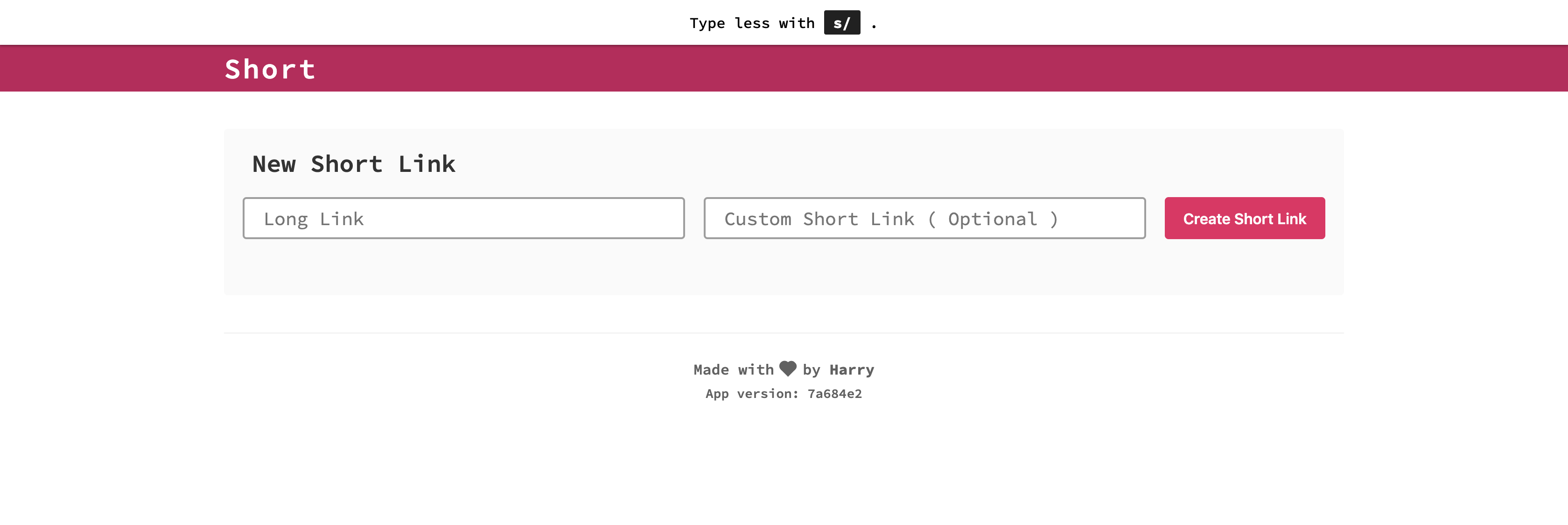The height and width of the screenshot is (525, 1568).
Task: Click the word 'by' in footer
Action: point(811,369)
